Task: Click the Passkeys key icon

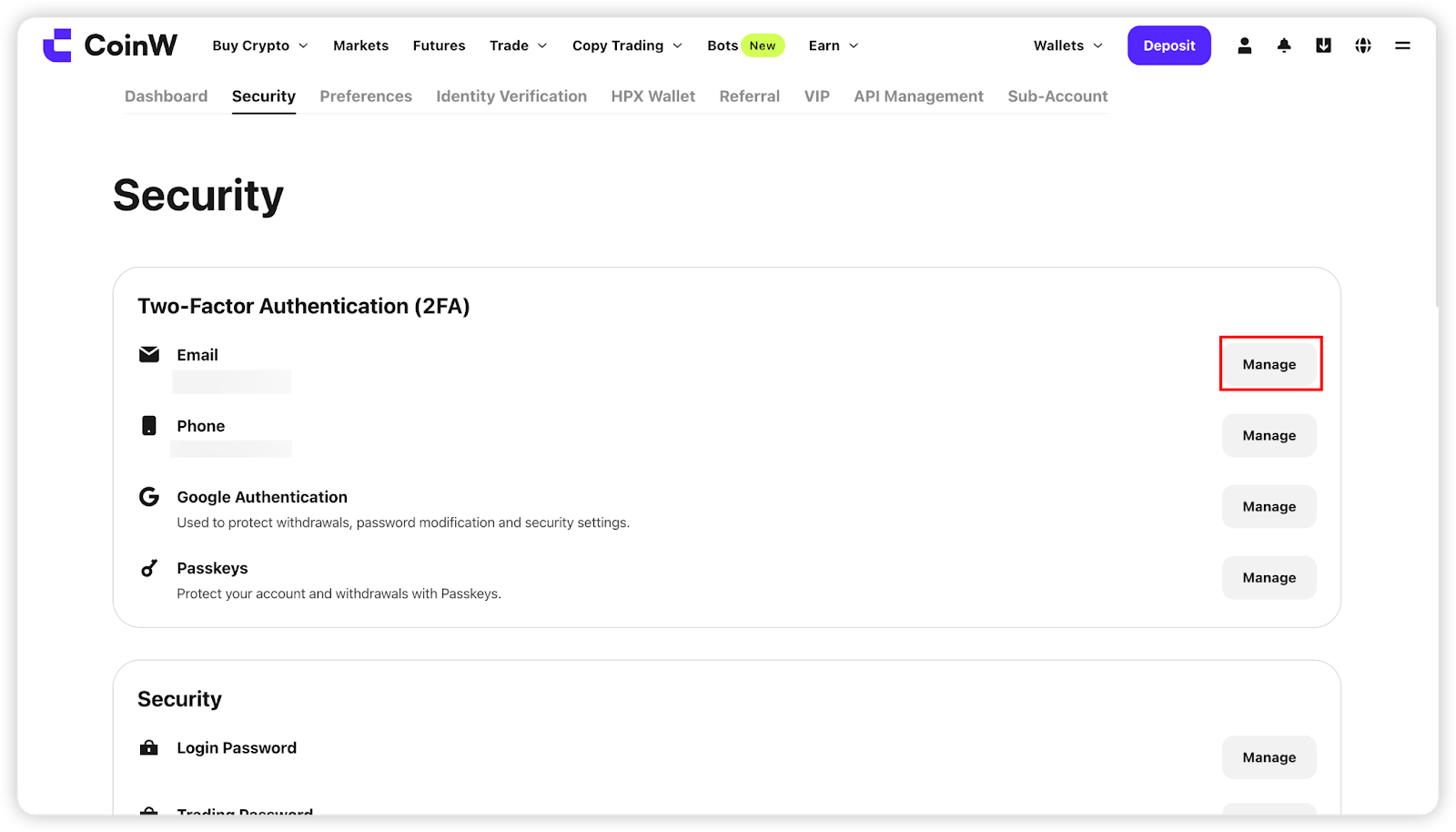Action: coord(149,568)
